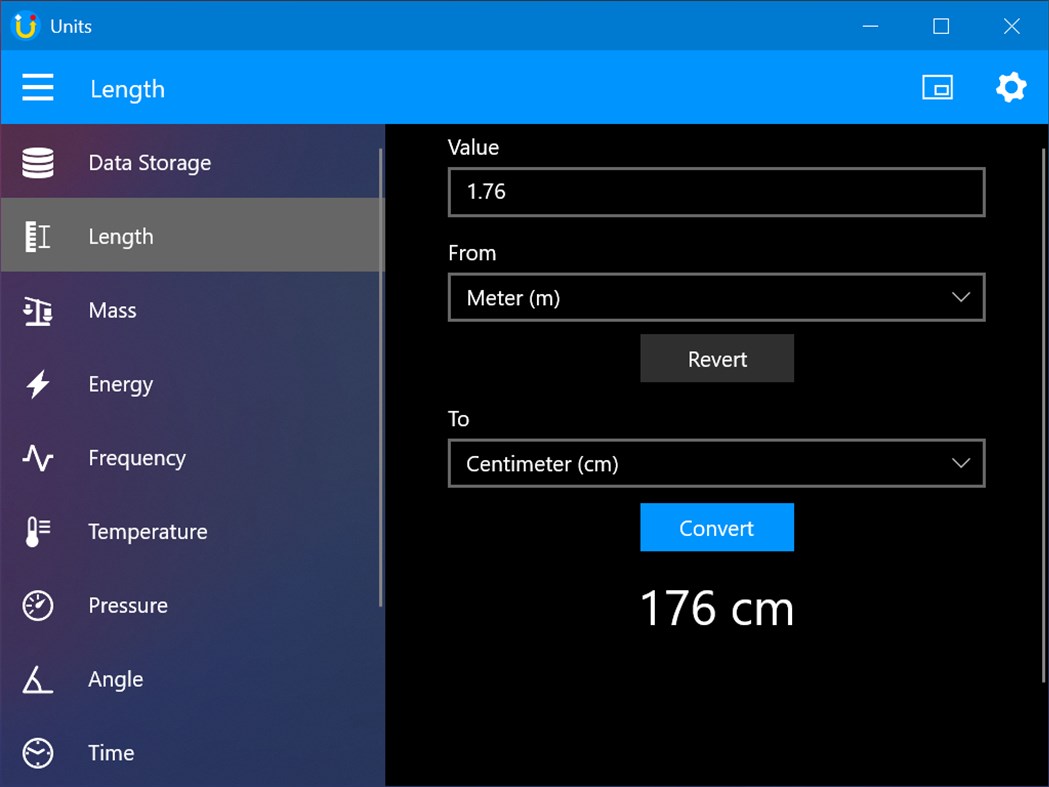This screenshot has height=787, width=1049.
Task: Select the Energy lightning bolt icon
Action: [37, 384]
